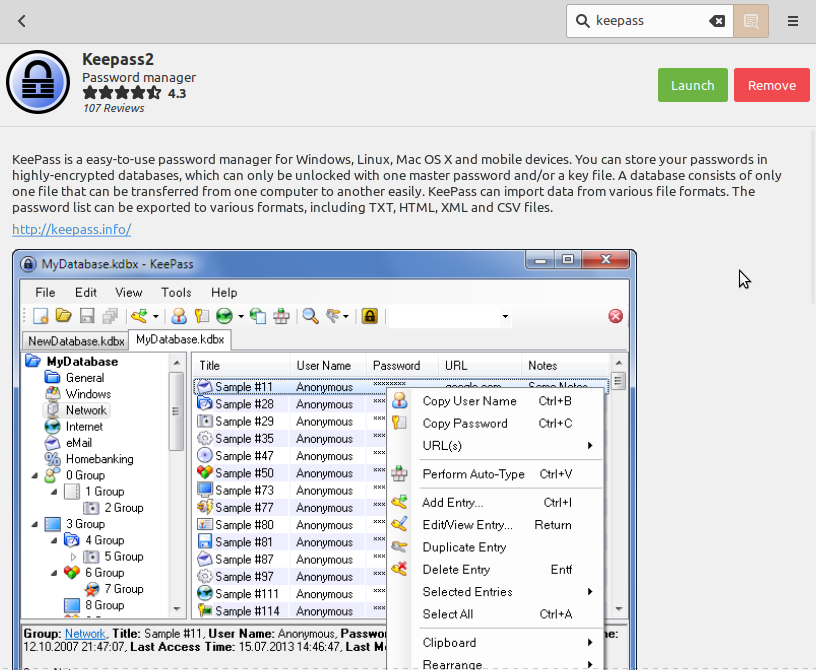Click the red close-database icon in the toolbar
The height and width of the screenshot is (670, 816).
click(615, 316)
